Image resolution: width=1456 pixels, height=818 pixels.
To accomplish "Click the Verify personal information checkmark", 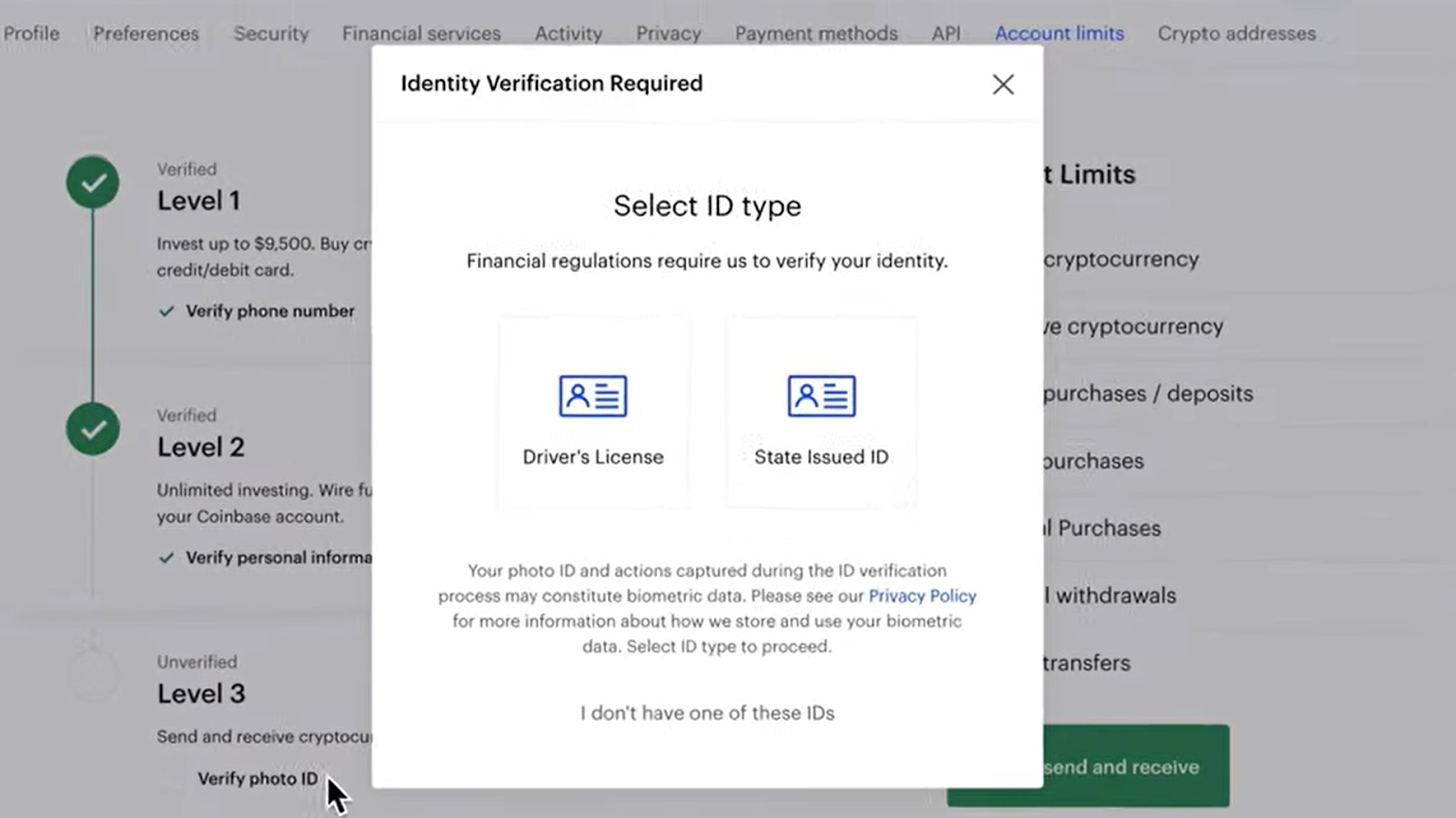I will coord(166,558).
